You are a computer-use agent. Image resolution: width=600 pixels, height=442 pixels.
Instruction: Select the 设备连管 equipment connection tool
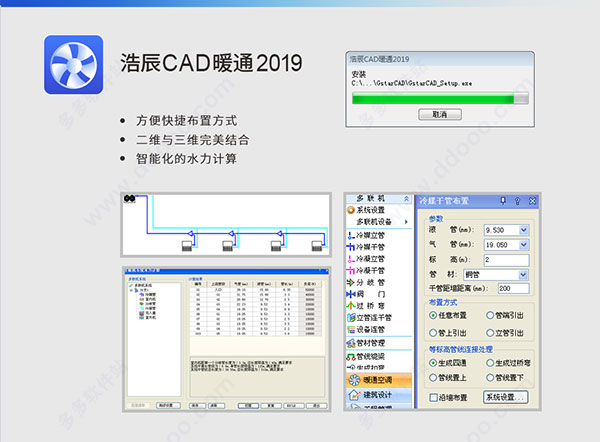(x=366, y=329)
